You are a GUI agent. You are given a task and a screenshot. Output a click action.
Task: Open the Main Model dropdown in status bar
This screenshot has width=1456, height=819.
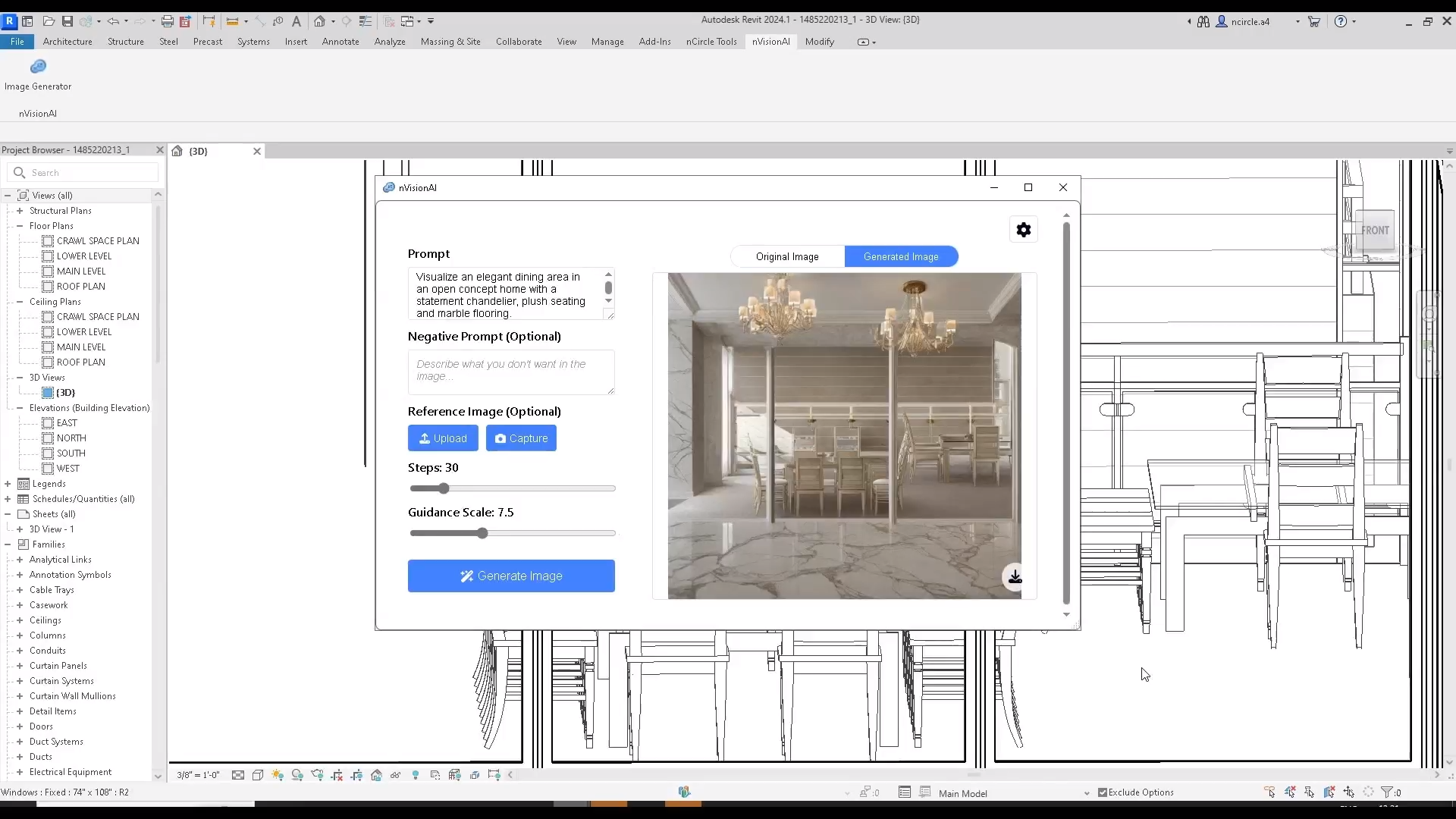pos(1087,793)
